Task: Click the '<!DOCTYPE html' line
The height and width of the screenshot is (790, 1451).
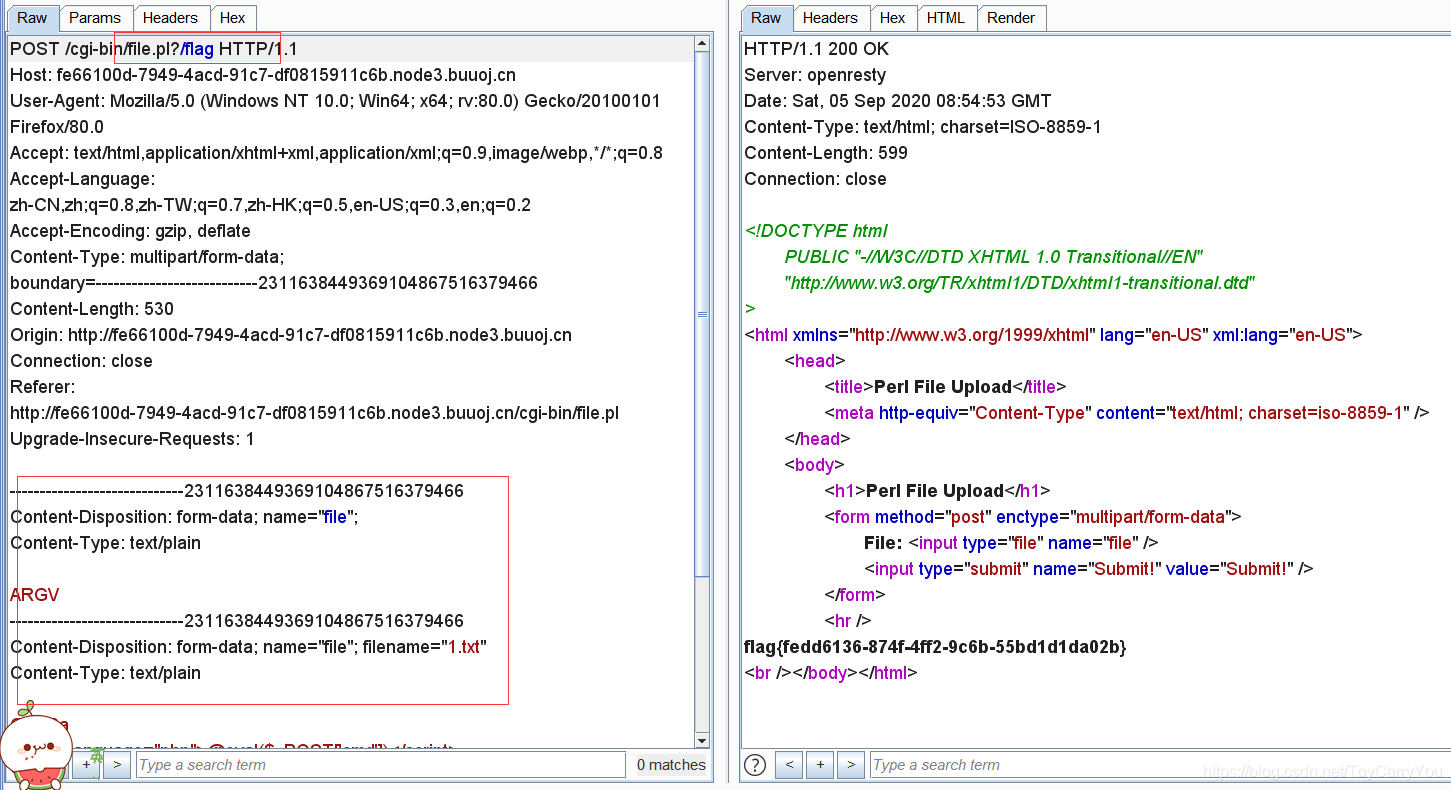Action: (x=816, y=231)
